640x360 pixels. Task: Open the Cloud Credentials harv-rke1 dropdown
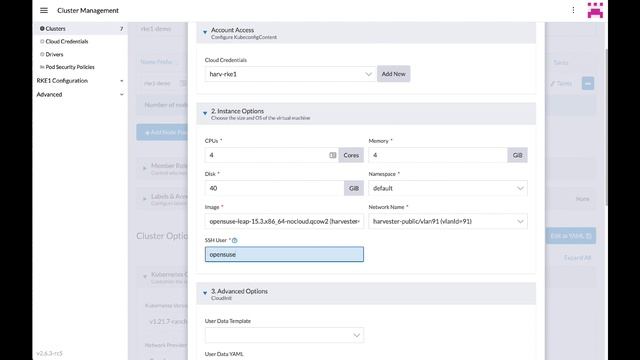pyautogui.click(x=291, y=74)
